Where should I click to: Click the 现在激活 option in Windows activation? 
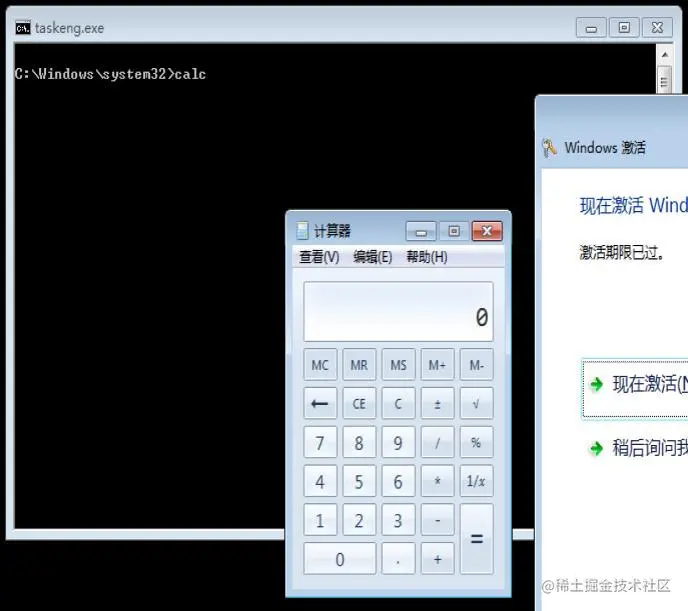point(635,389)
